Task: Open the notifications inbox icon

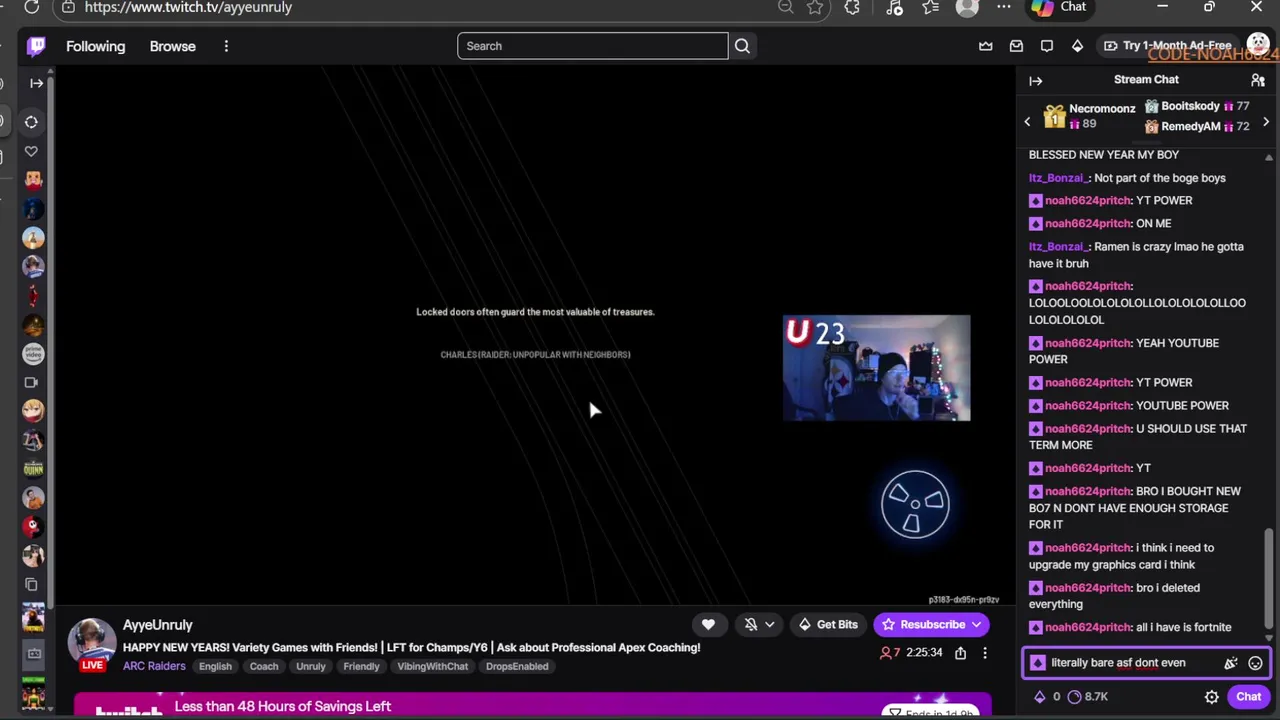Action: click(x=1016, y=46)
